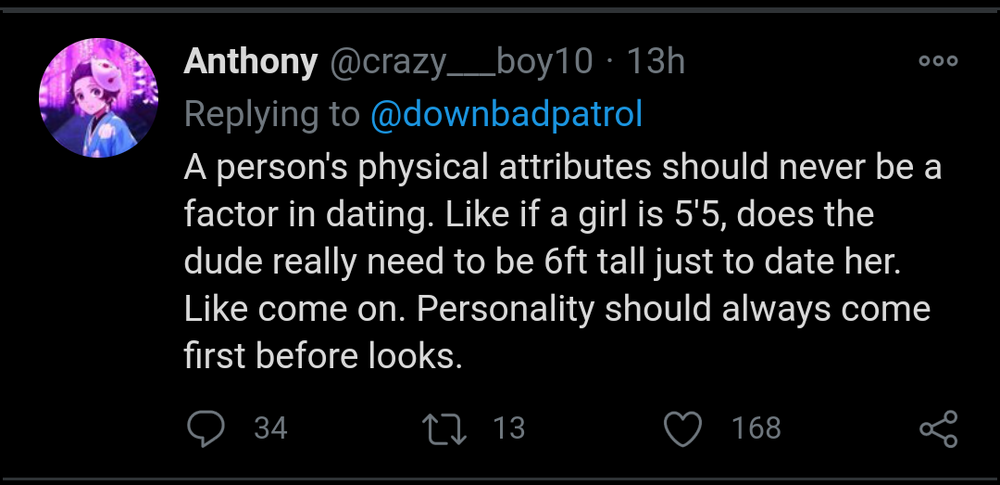Click the 13h timestamp

pyautogui.click(x=655, y=62)
